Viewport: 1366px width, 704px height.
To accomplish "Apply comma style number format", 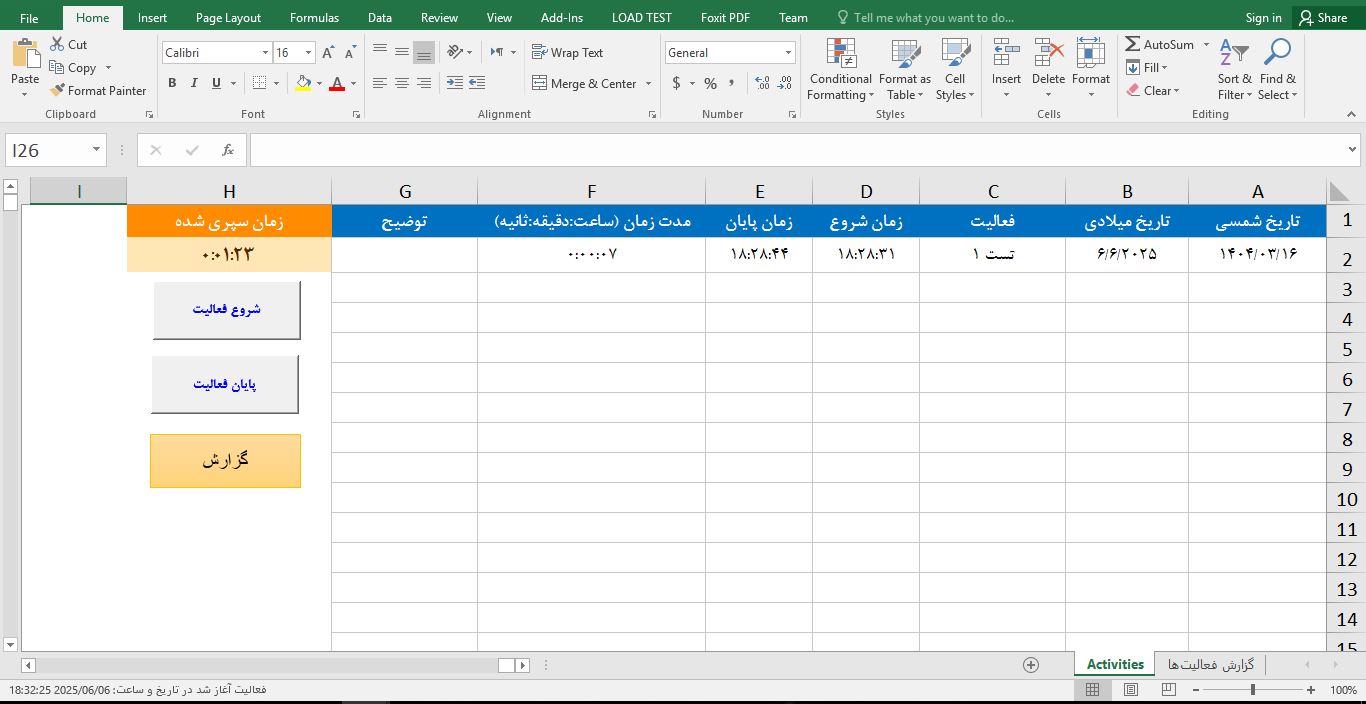I will pos(732,83).
